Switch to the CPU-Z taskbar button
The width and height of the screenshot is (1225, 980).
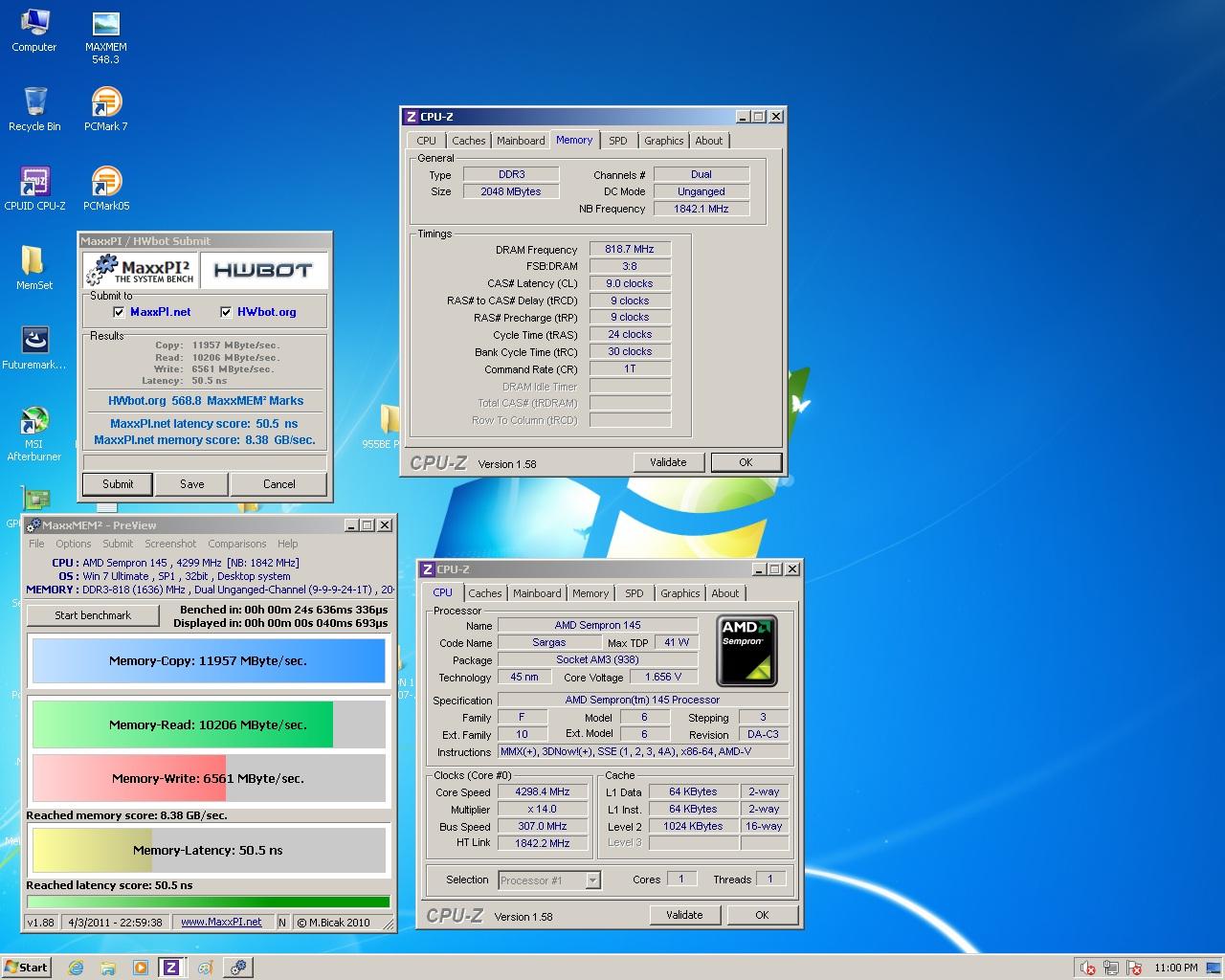171,967
